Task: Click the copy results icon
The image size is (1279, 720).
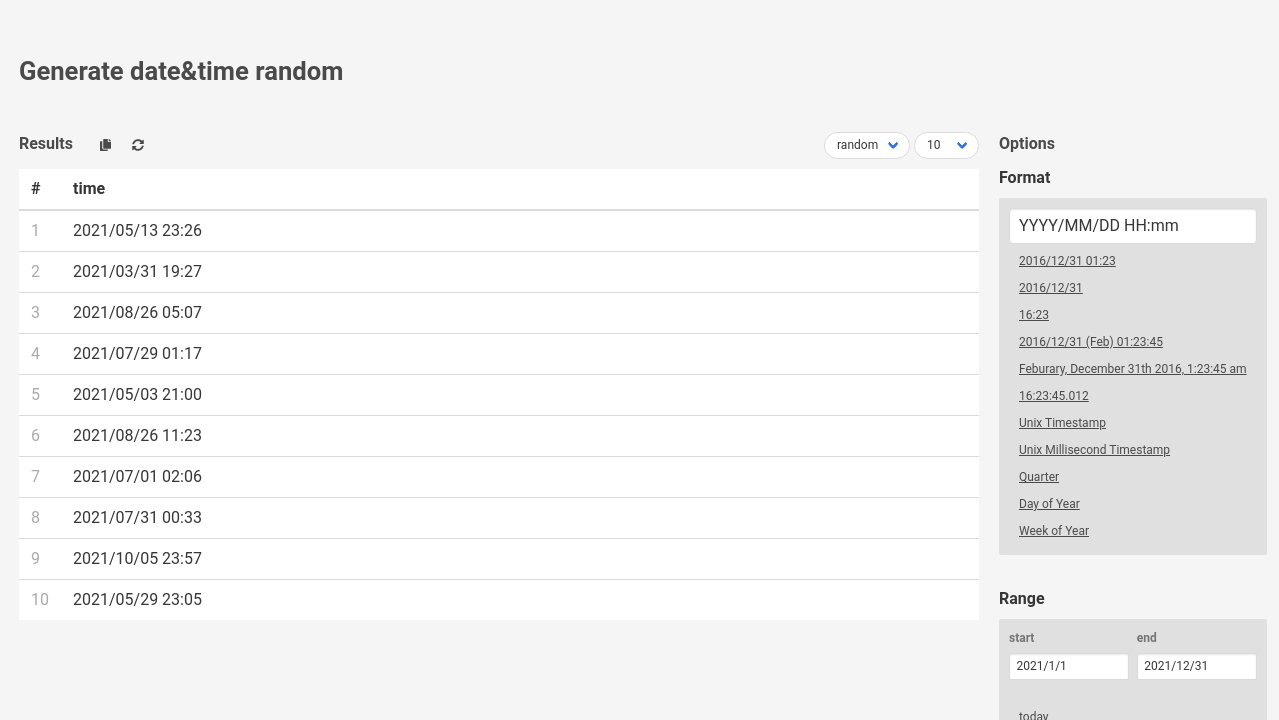Action: coord(105,145)
